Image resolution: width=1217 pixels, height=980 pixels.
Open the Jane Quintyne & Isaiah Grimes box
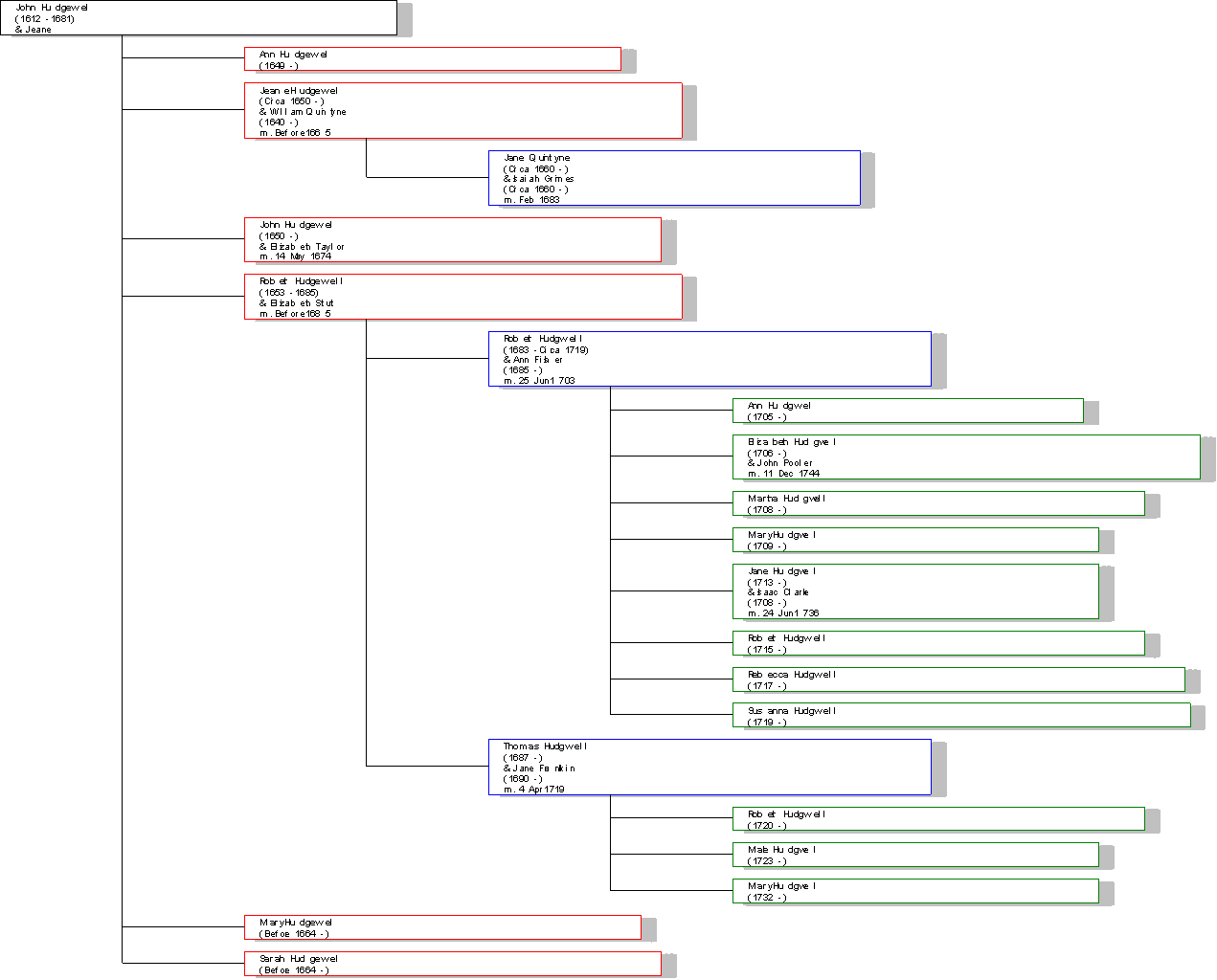tap(674, 178)
